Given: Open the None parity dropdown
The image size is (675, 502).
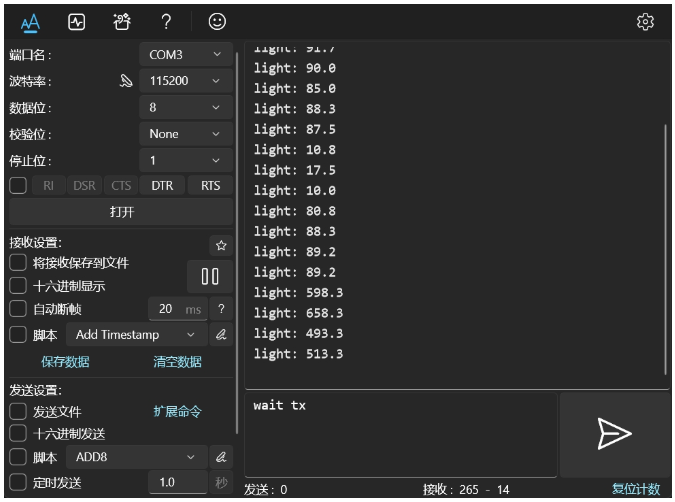Looking at the screenshot, I should pyautogui.click(x=185, y=134).
